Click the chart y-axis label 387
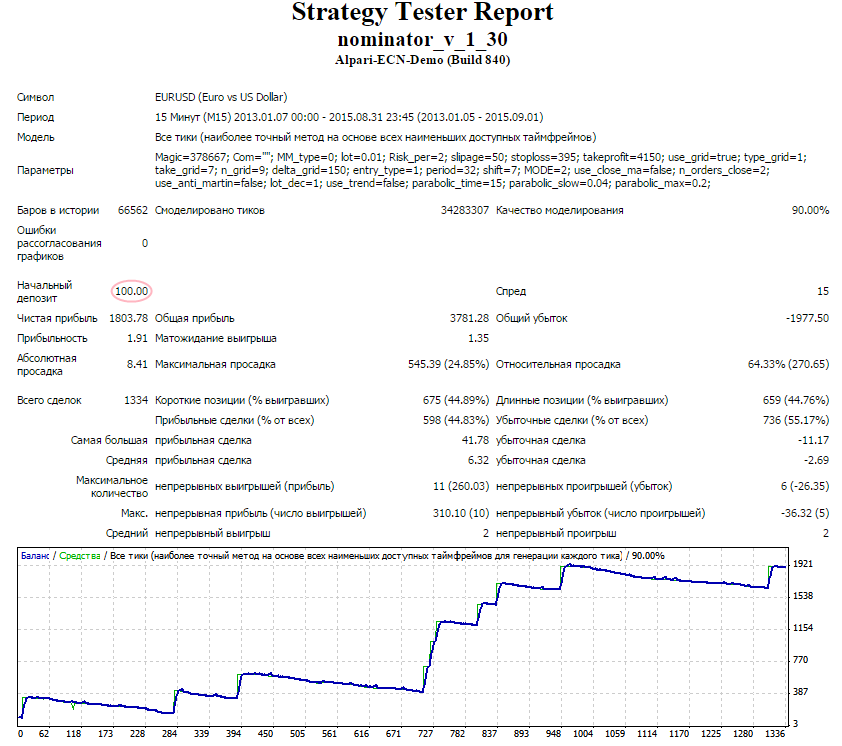This screenshot has height=746, width=842. tap(801, 692)
